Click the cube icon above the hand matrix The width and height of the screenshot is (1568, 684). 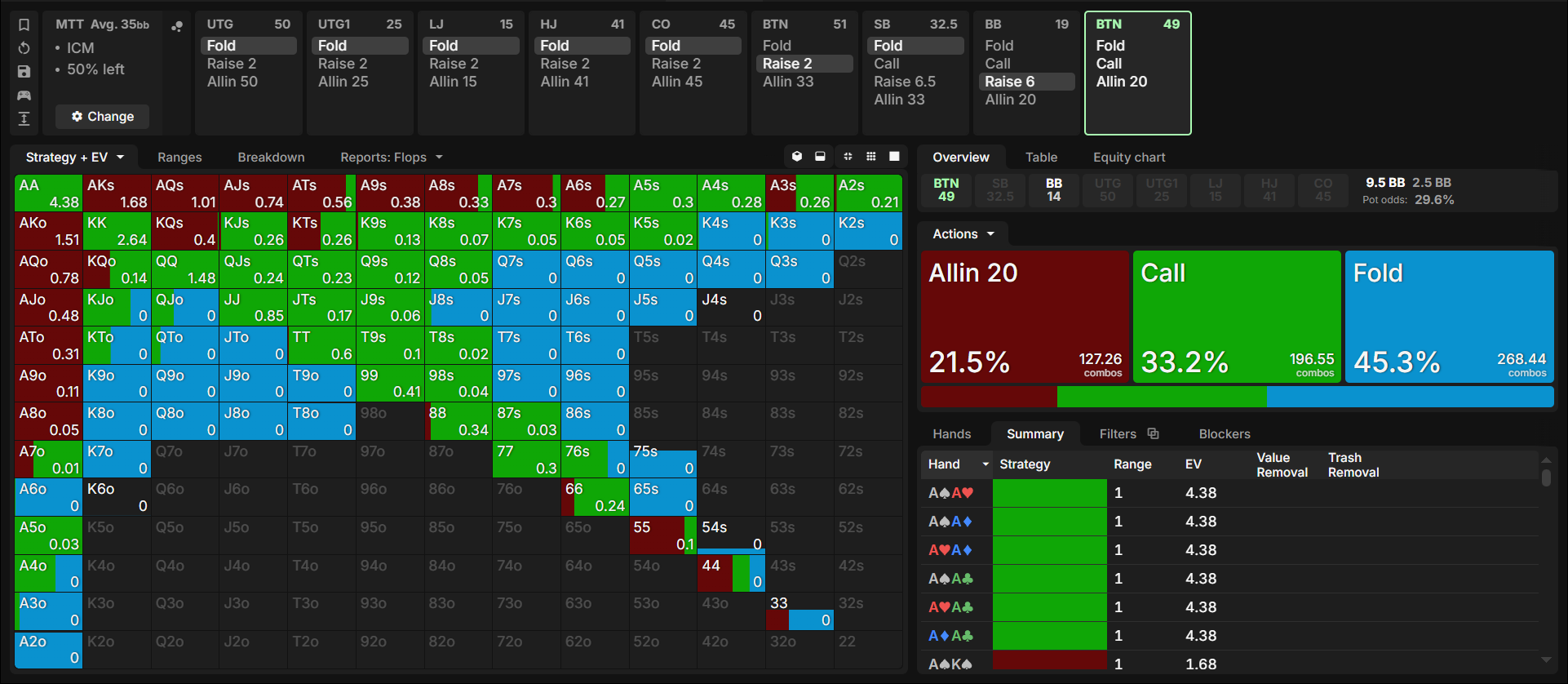(x=797, y=157)
